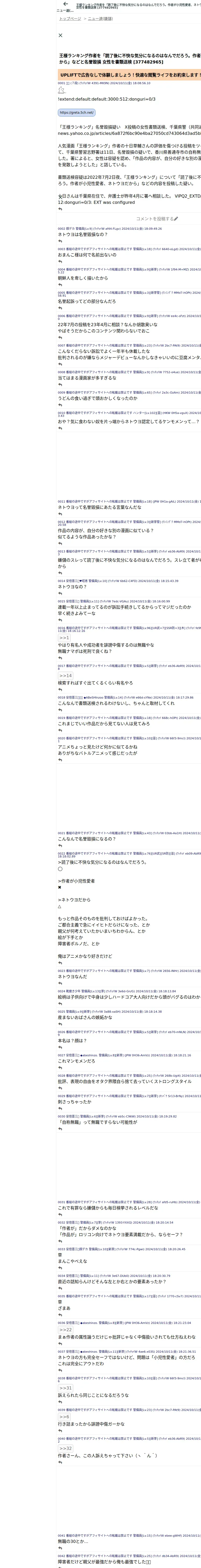Click poster name 顔デカ on post 0002
Screen dimensions: 201x1568
[70, 229]
